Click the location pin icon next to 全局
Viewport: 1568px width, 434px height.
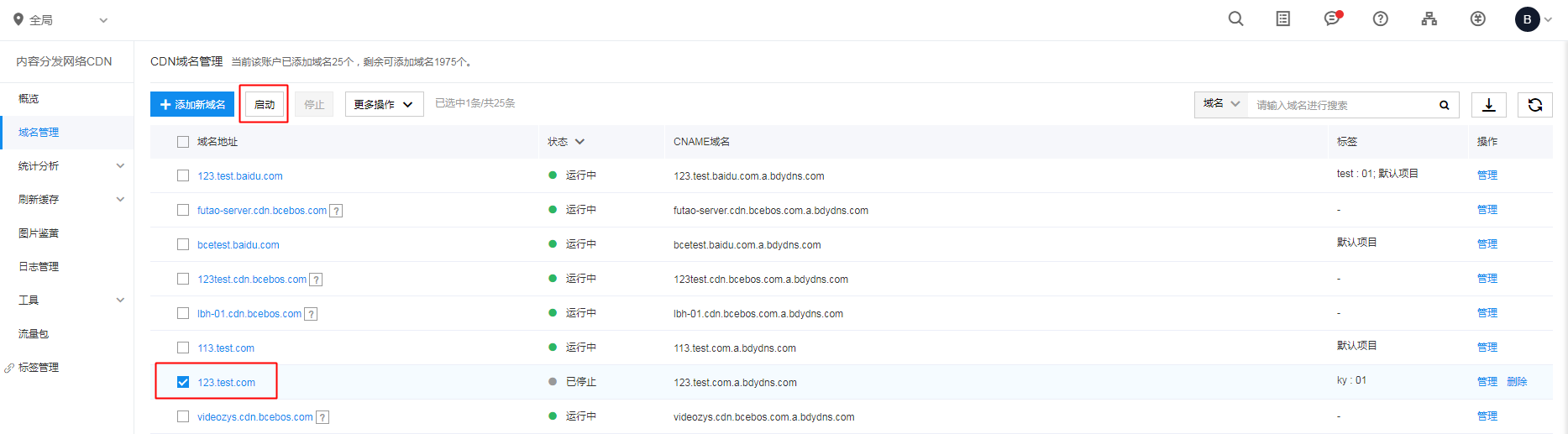coord(18,19)
